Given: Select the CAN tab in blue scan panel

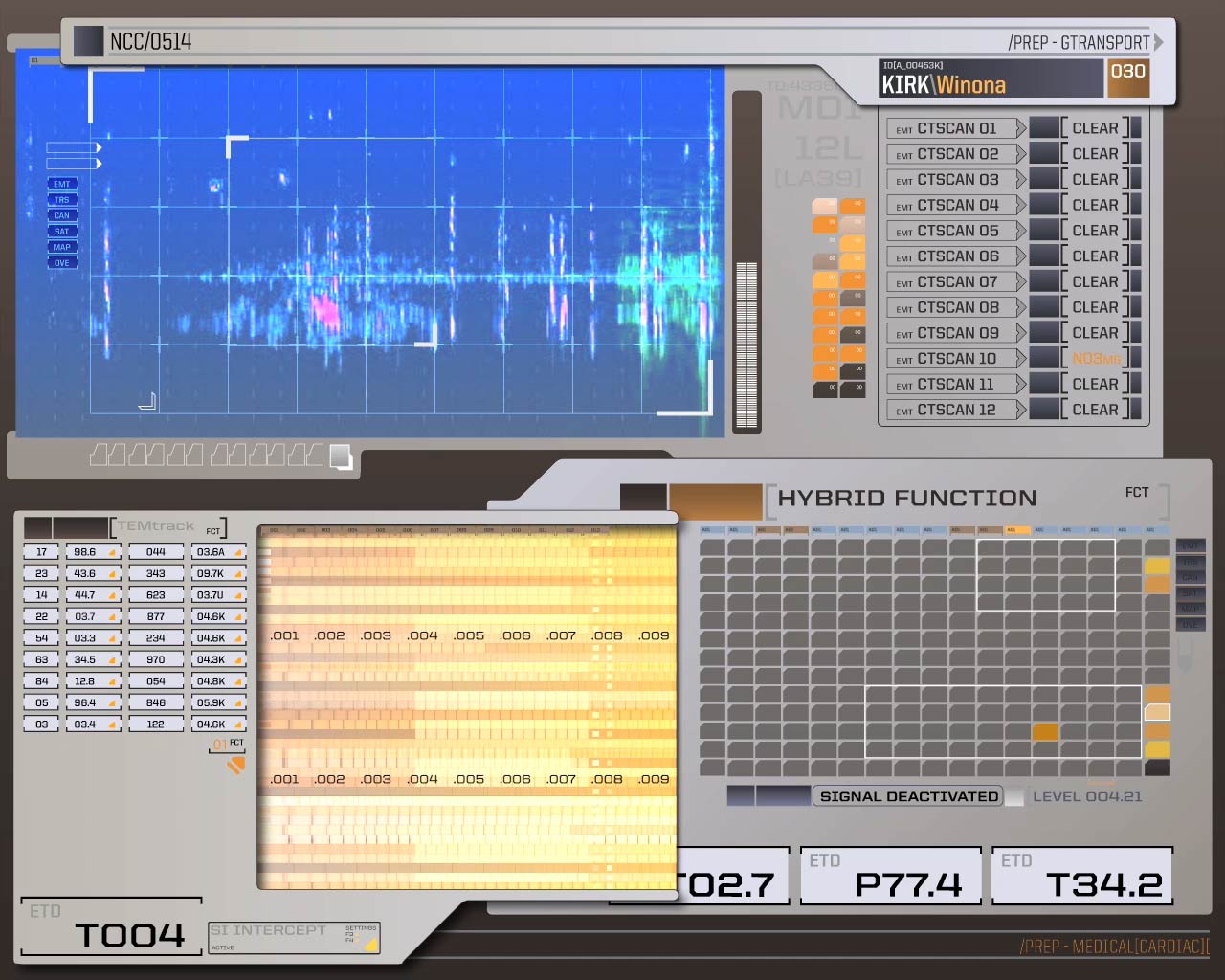Looking at the screenshot, I should point(61,215).
